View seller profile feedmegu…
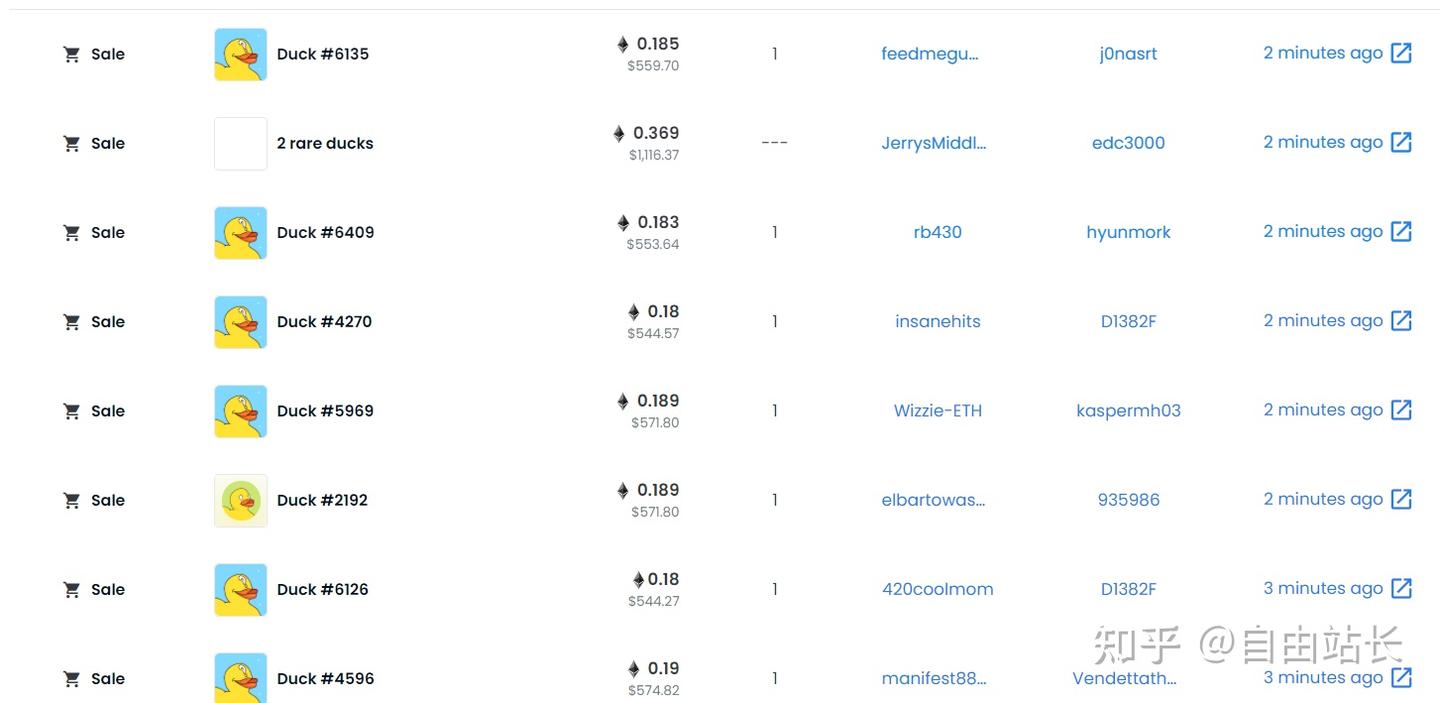1440x703 pixels. 929,54
